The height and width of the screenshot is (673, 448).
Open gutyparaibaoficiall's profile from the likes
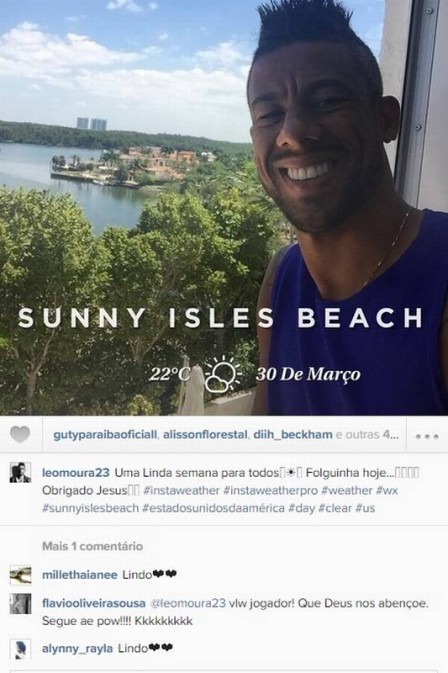tap(105, 435)
